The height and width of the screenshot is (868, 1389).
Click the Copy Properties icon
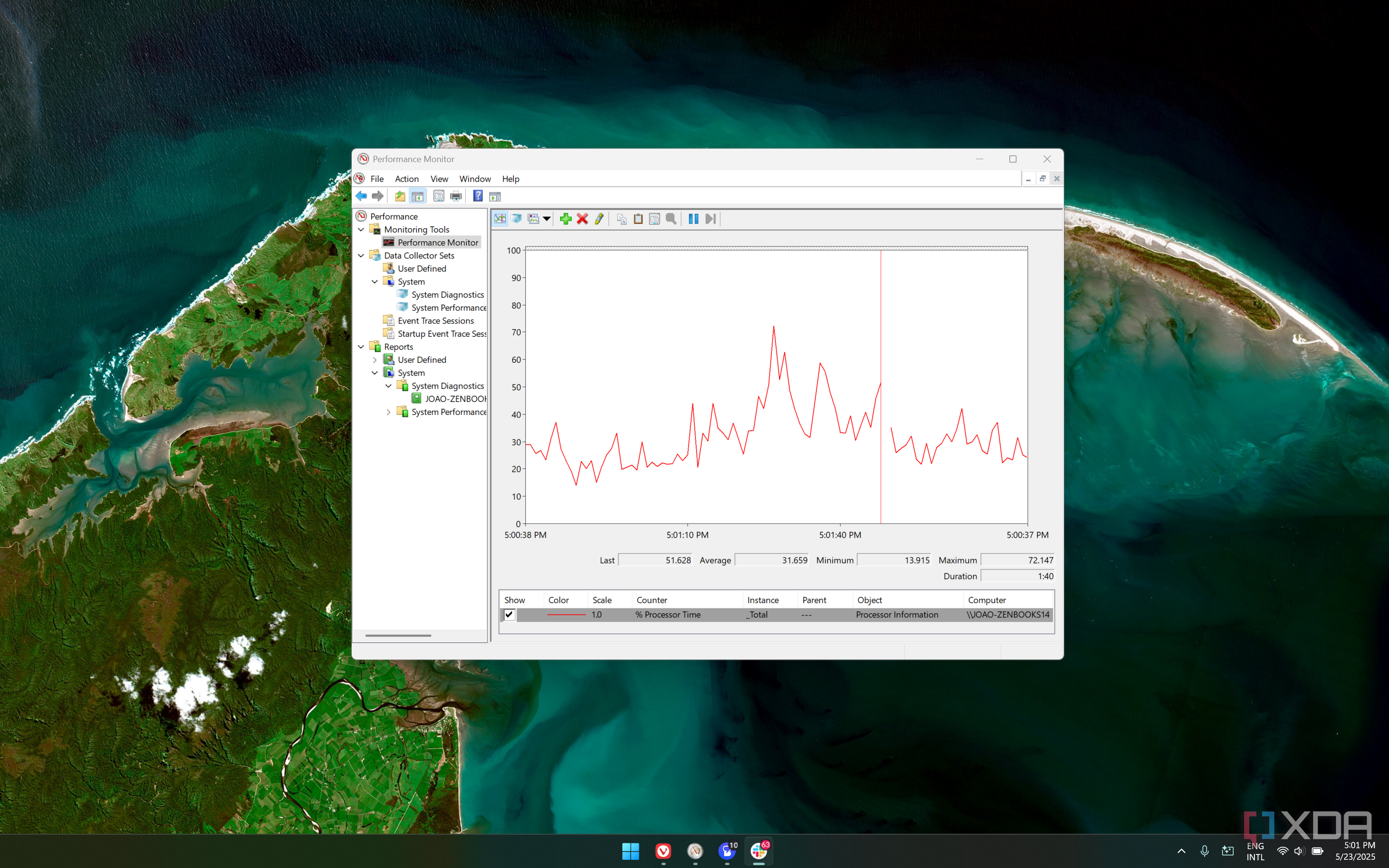[621, 219]
